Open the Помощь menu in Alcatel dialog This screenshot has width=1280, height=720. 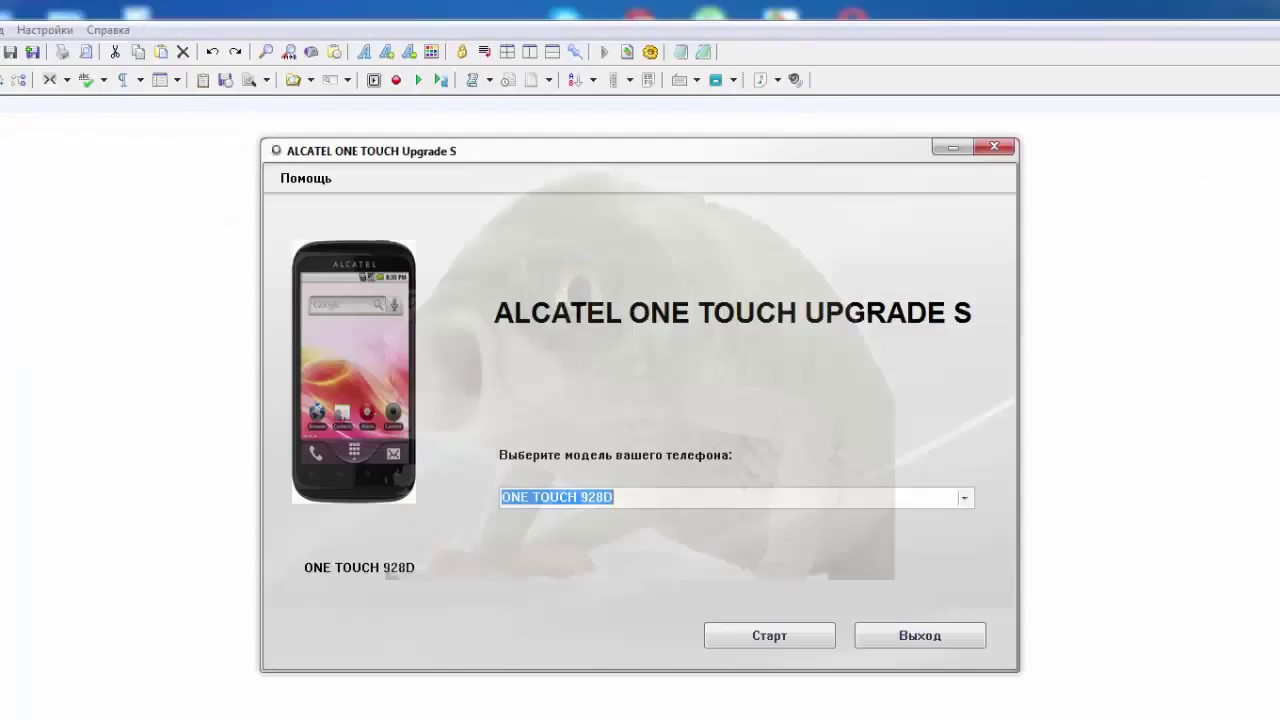pyautogui.click(x=306, y=178)
